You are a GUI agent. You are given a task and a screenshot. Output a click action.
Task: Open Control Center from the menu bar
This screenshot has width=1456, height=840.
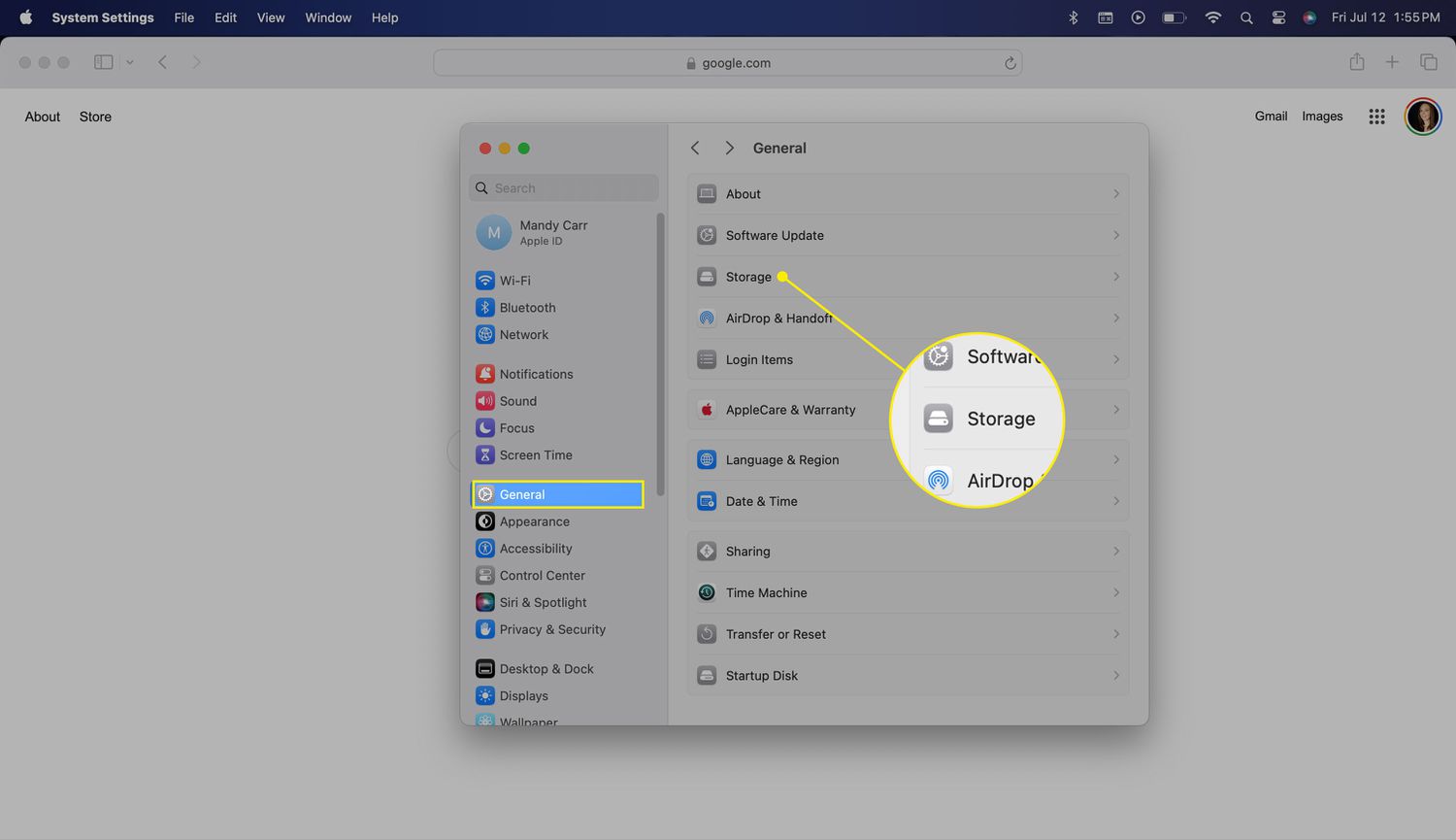click(x=1278, y=17)
